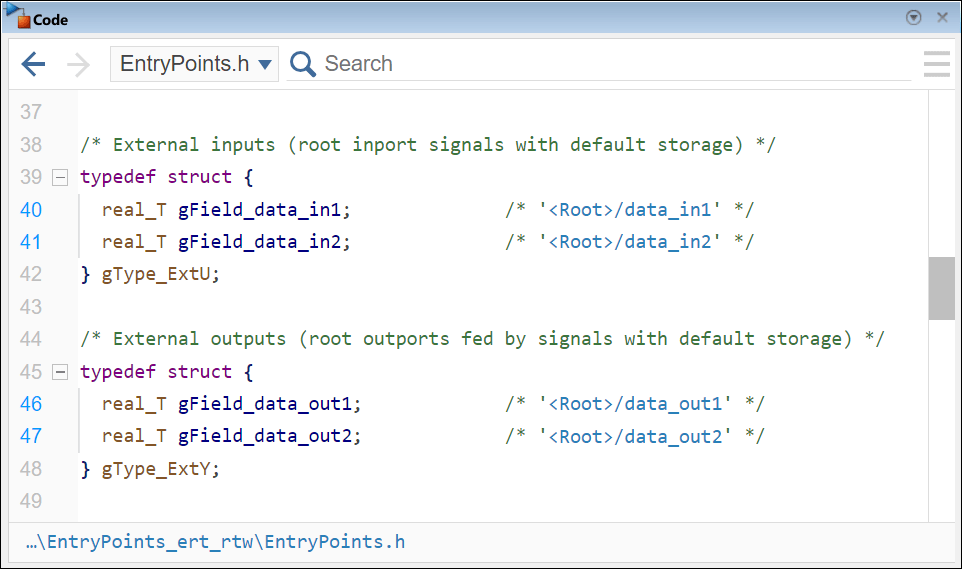
Task: Click line number 46
Action: [31, 404]
